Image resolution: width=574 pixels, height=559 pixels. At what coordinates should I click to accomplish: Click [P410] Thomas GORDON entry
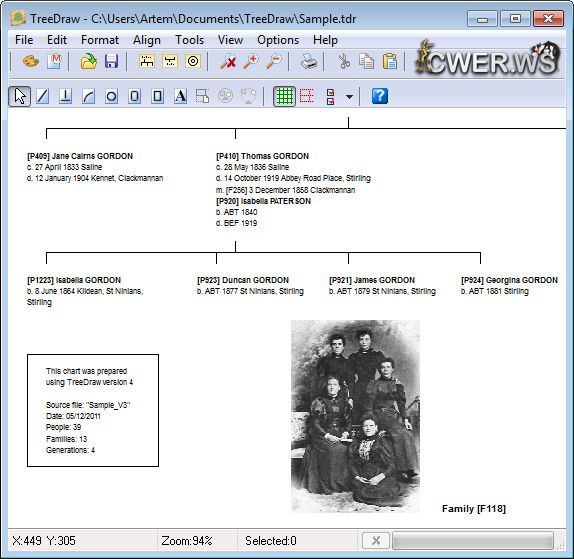point(262,156)
